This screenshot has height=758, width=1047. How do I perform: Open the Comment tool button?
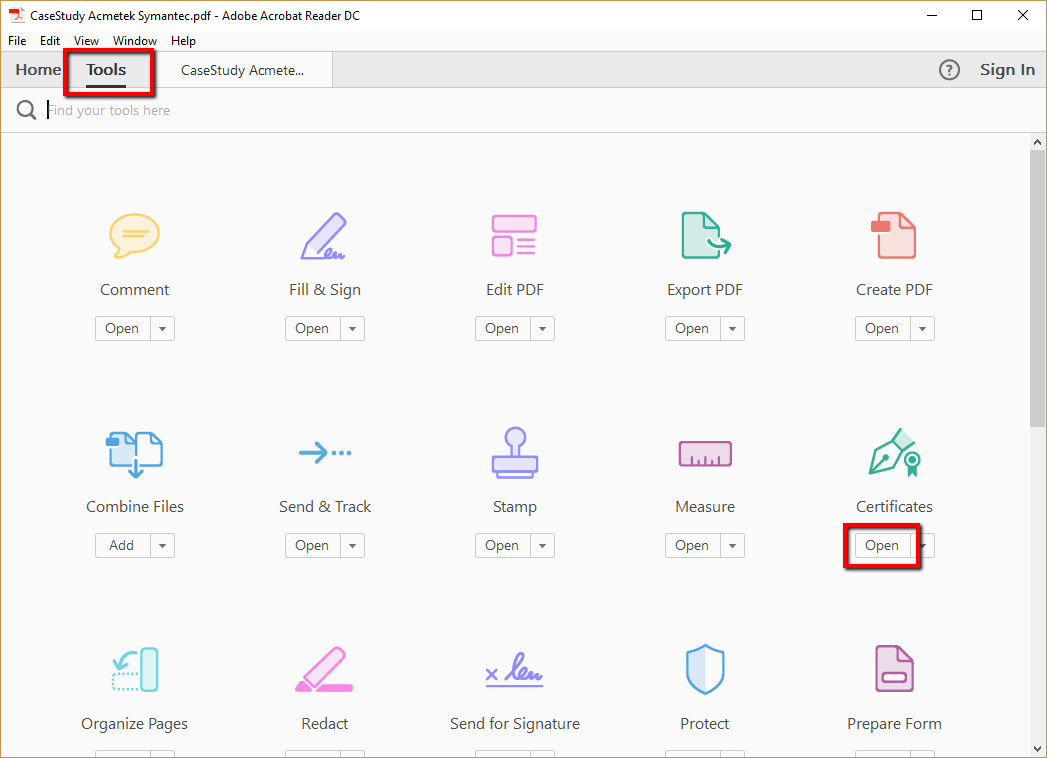[x=122, y=329]
